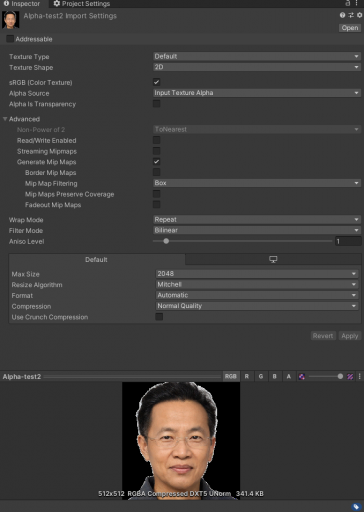Open the Inspector tab kebab menu
This screenshot has height=512, width=364.
click(357, 3)
